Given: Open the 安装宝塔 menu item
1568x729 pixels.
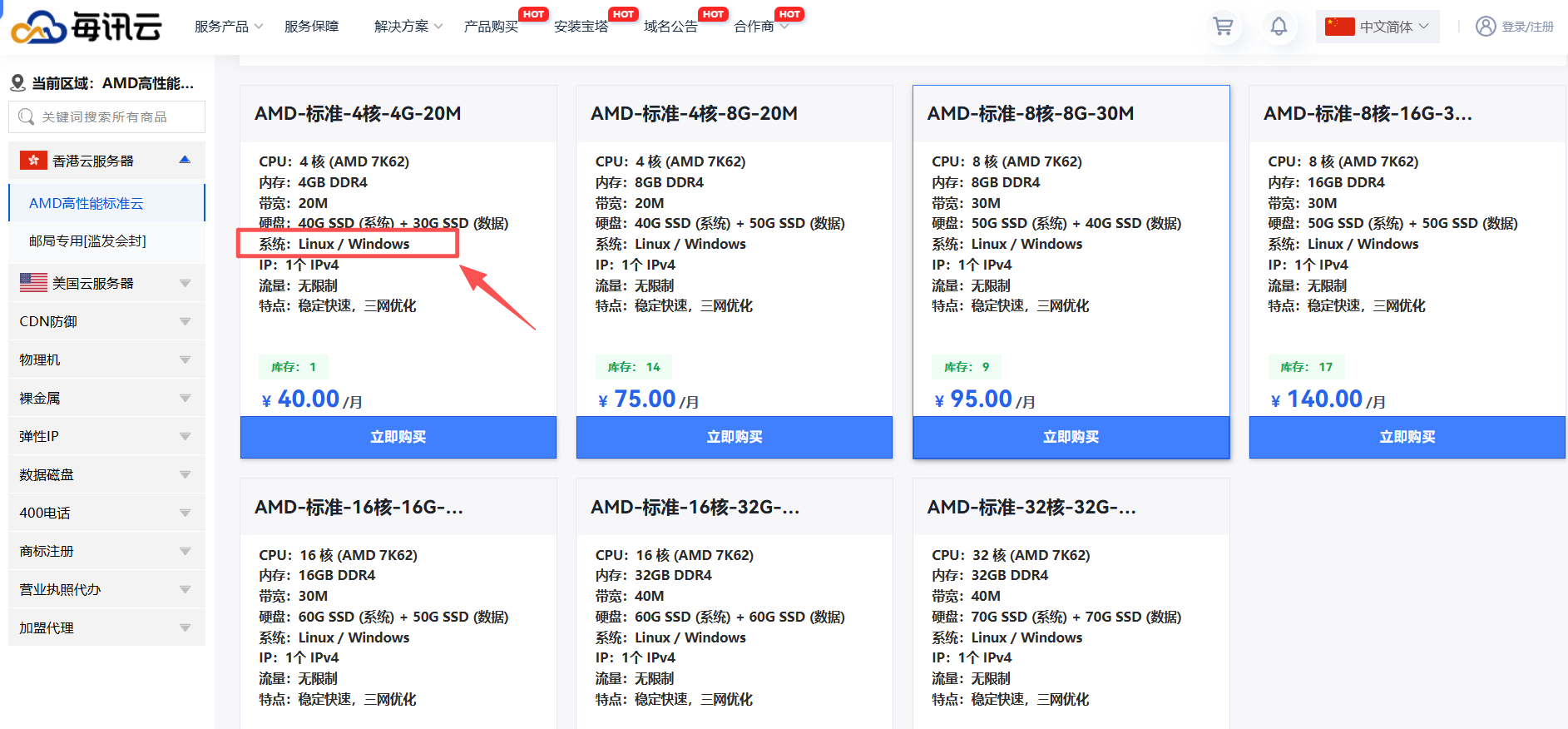Looking at the screenshot, I should (581, 27).
